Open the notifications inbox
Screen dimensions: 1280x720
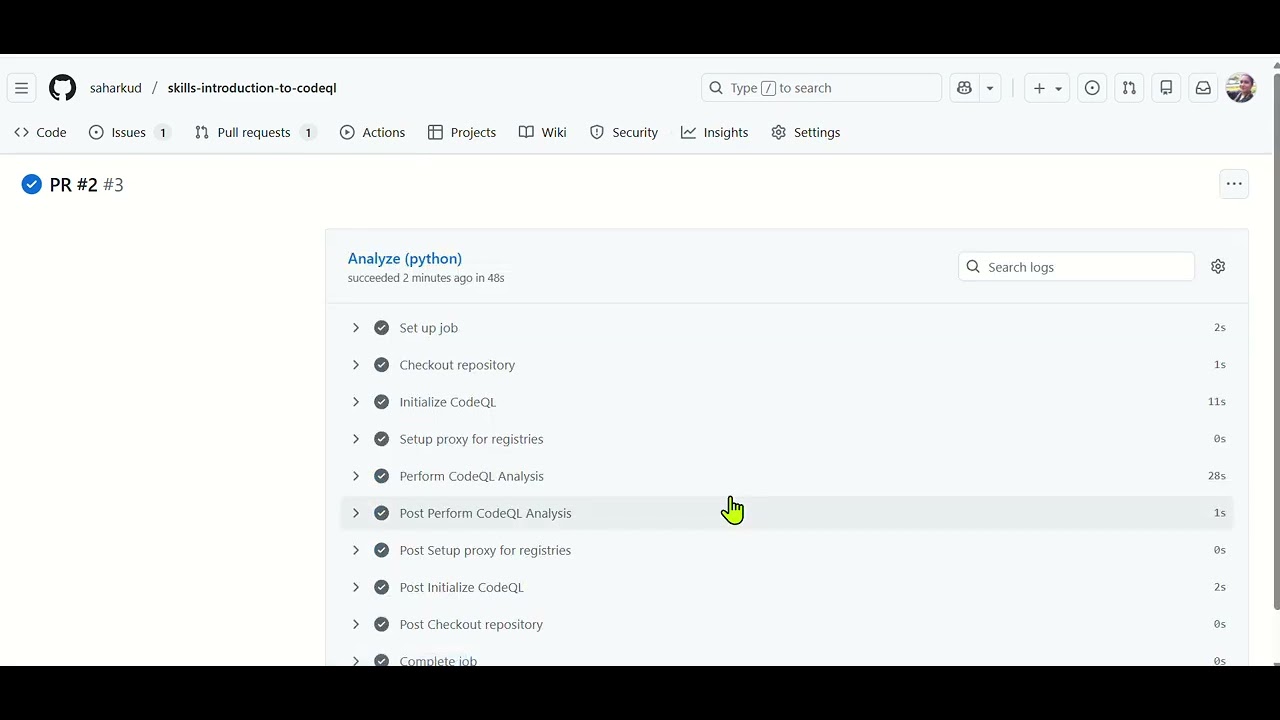click(1203, 88)
